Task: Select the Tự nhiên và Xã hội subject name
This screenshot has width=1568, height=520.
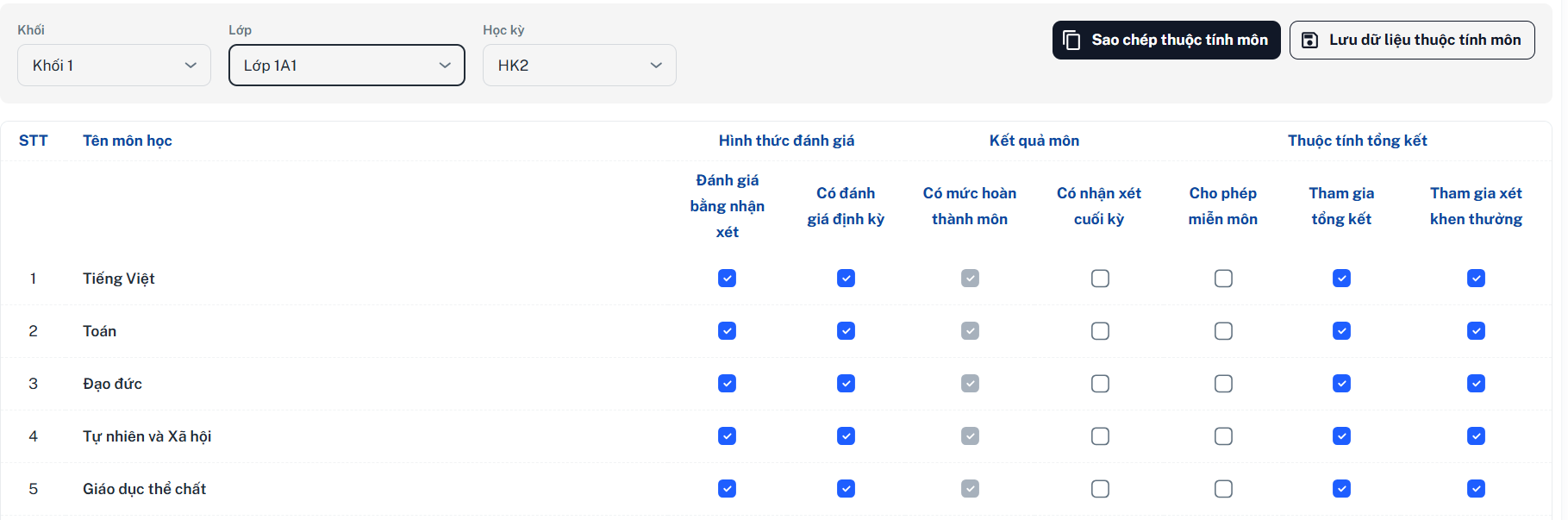Action: click(147, 436)
